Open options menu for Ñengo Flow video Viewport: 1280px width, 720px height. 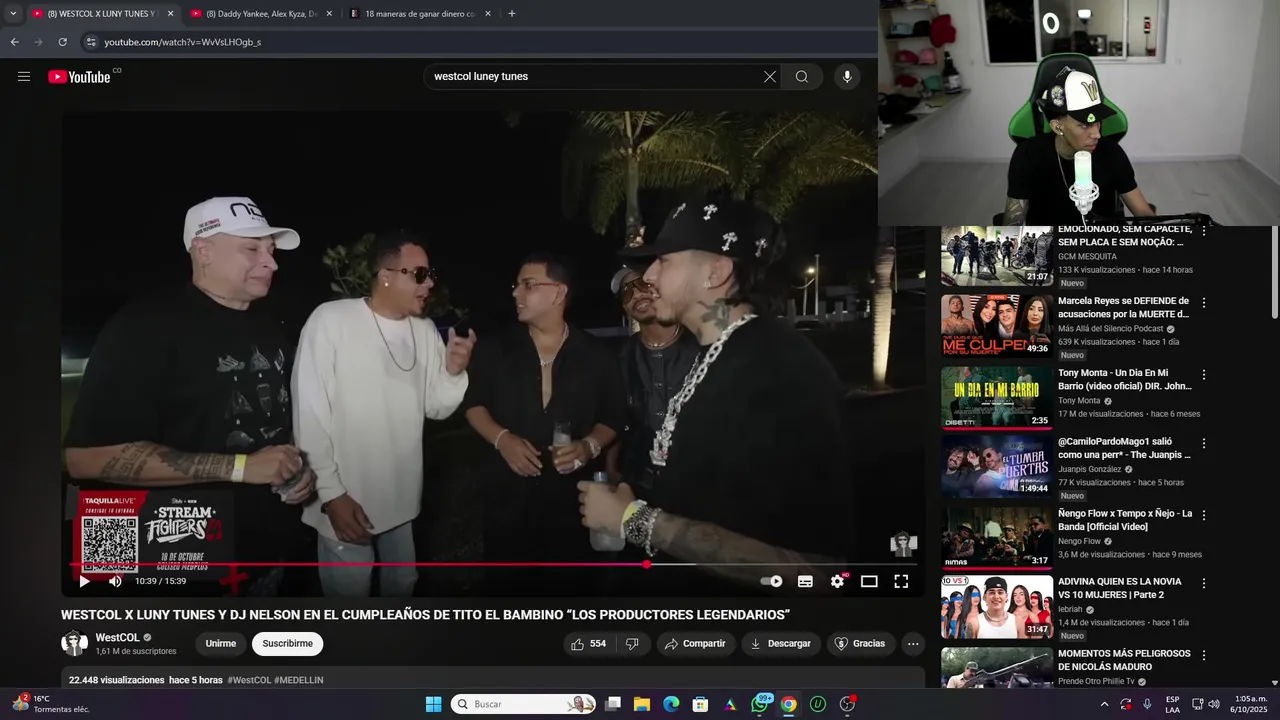pyautogui.click(x=1204, y=516)
